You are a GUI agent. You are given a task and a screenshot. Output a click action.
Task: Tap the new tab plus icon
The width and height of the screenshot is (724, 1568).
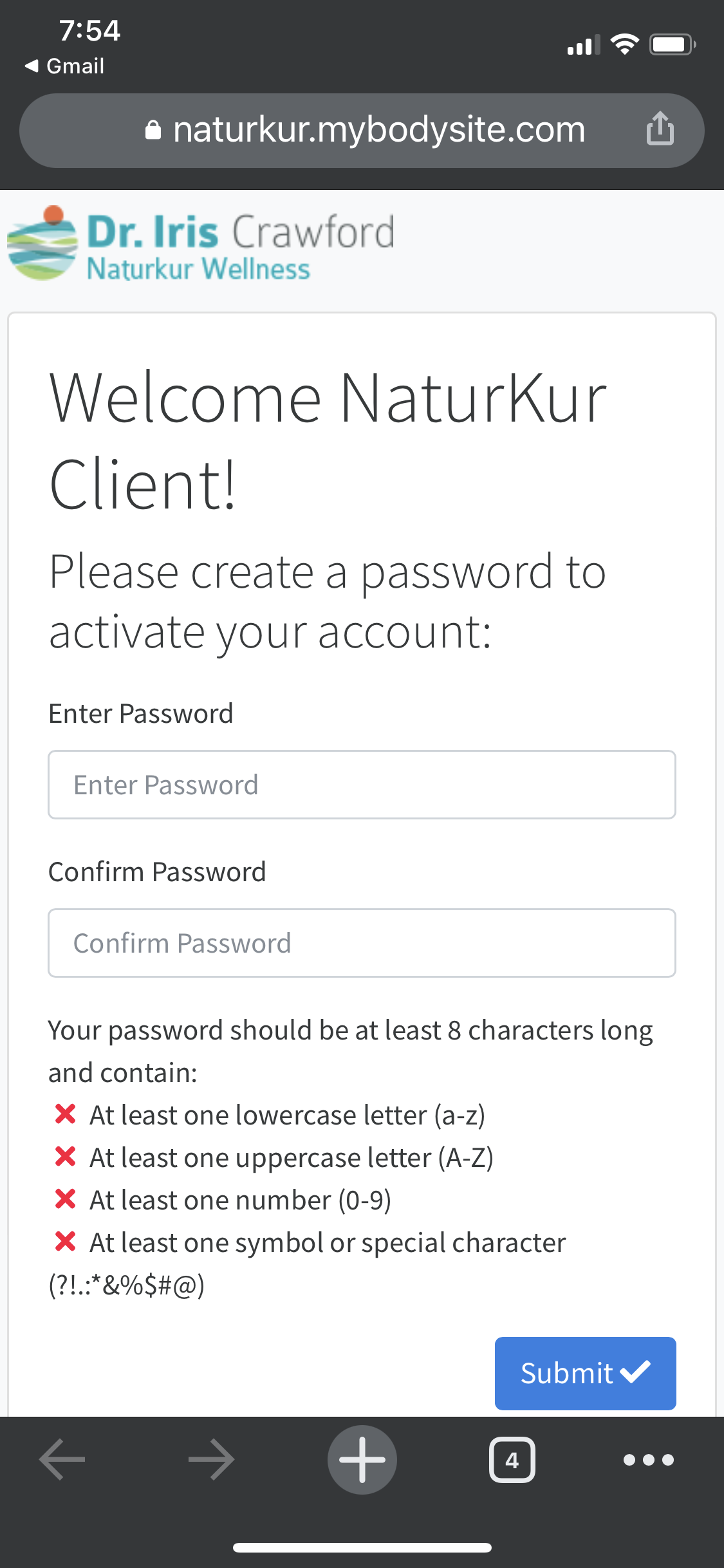pos(362,1459)
